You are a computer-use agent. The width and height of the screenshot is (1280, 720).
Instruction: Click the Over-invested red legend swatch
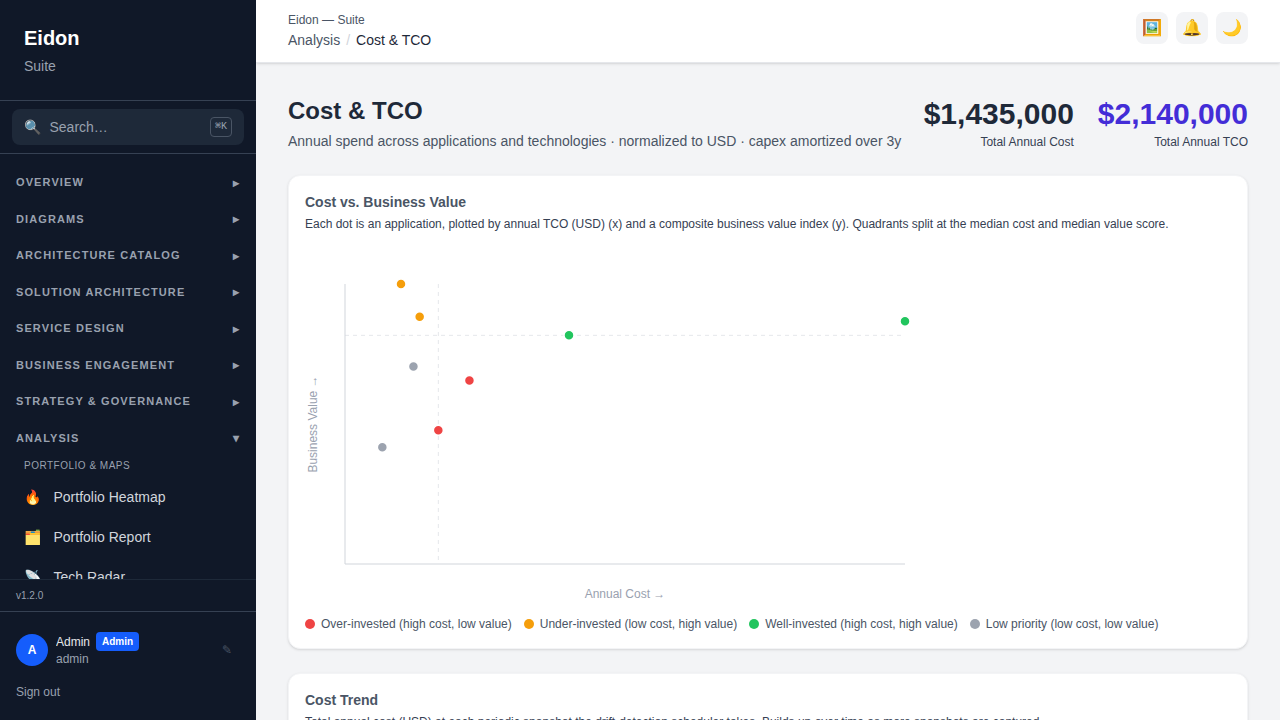(310, 624)
